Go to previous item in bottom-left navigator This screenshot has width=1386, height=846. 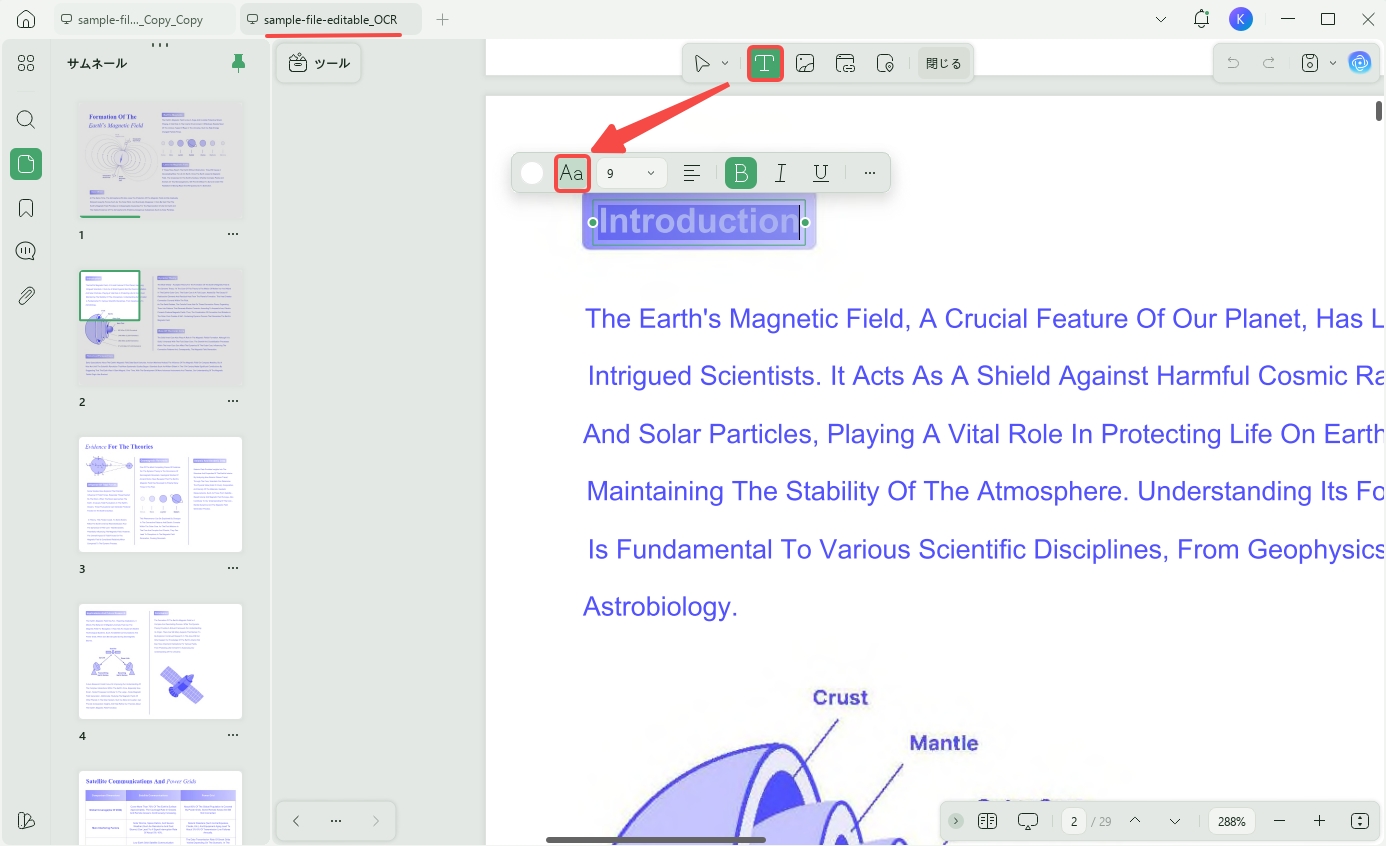coord(296,821)
